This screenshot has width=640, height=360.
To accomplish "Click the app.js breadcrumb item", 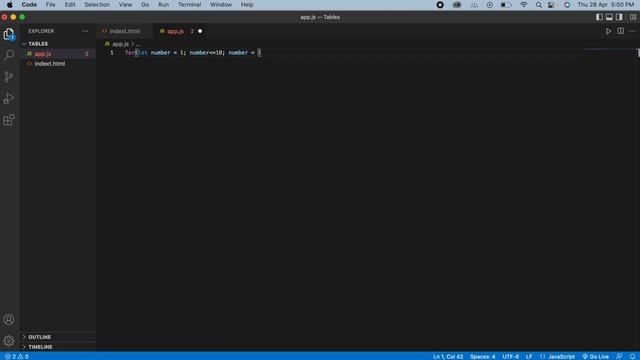I will (x=120, y=44).
